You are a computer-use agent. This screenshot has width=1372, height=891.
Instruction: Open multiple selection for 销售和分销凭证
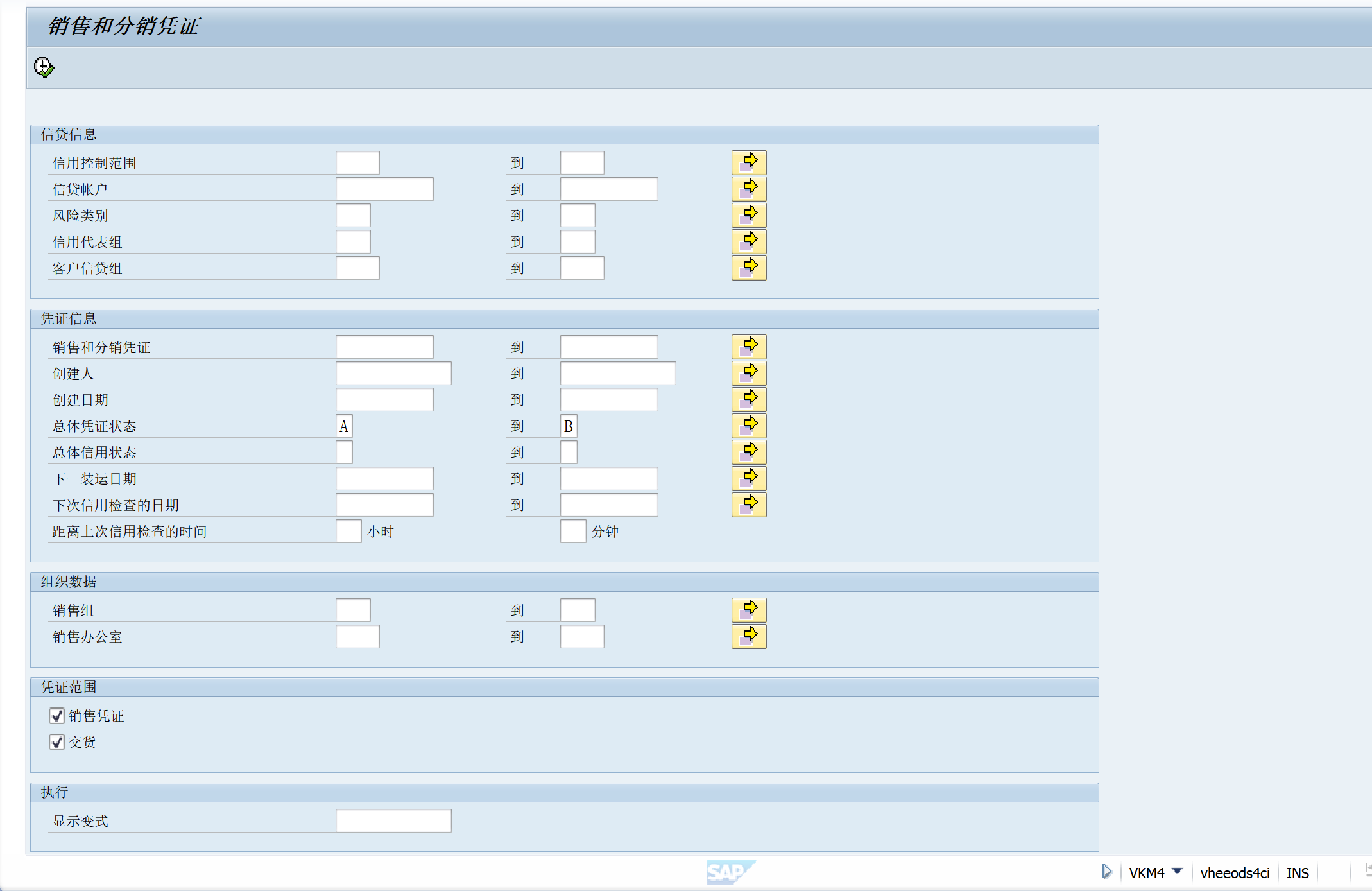point(749,347)
